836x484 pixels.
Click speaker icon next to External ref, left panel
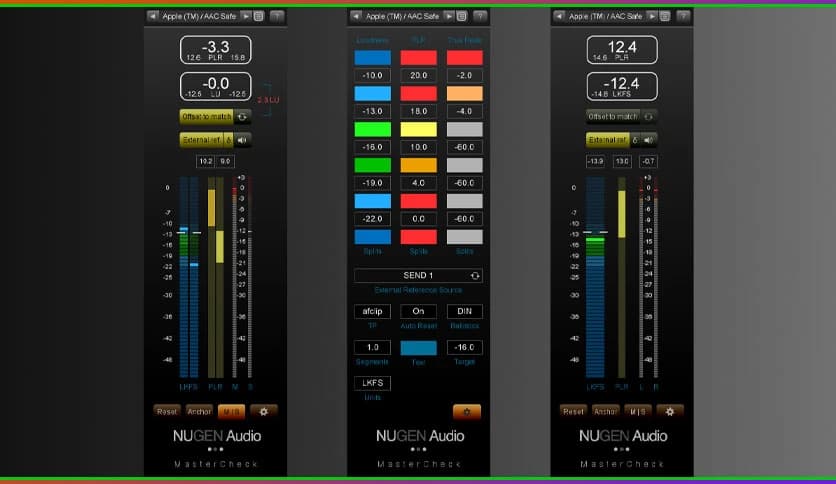coord(242,140)
